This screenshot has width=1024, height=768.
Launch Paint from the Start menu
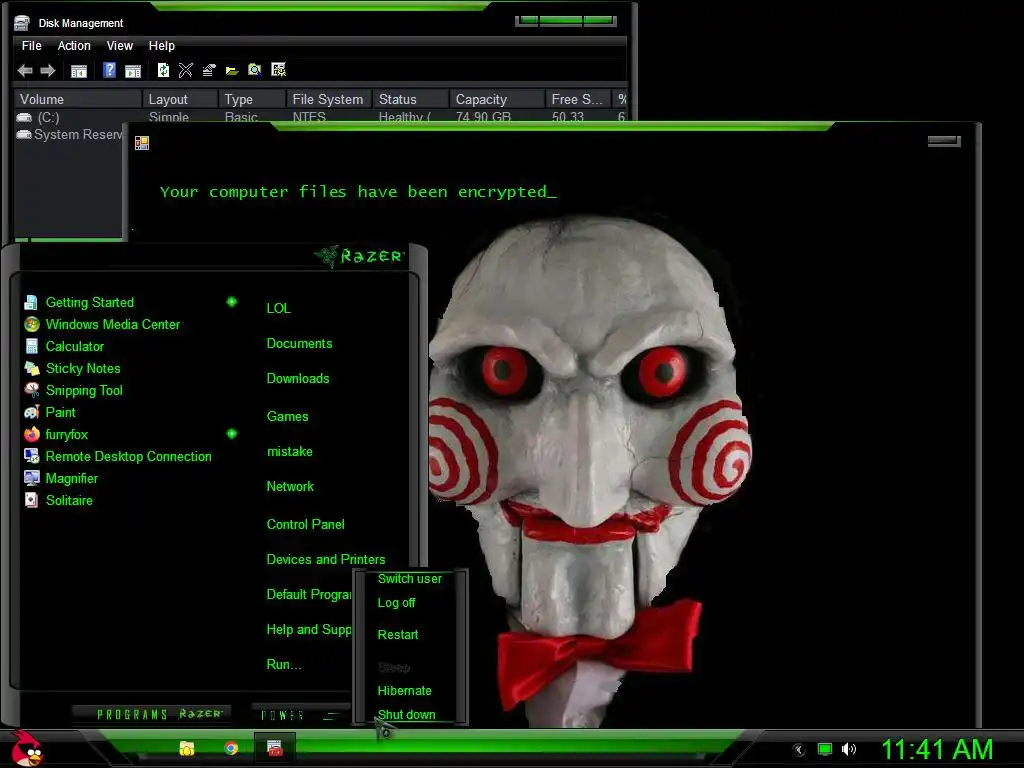[x=60, y=413]
